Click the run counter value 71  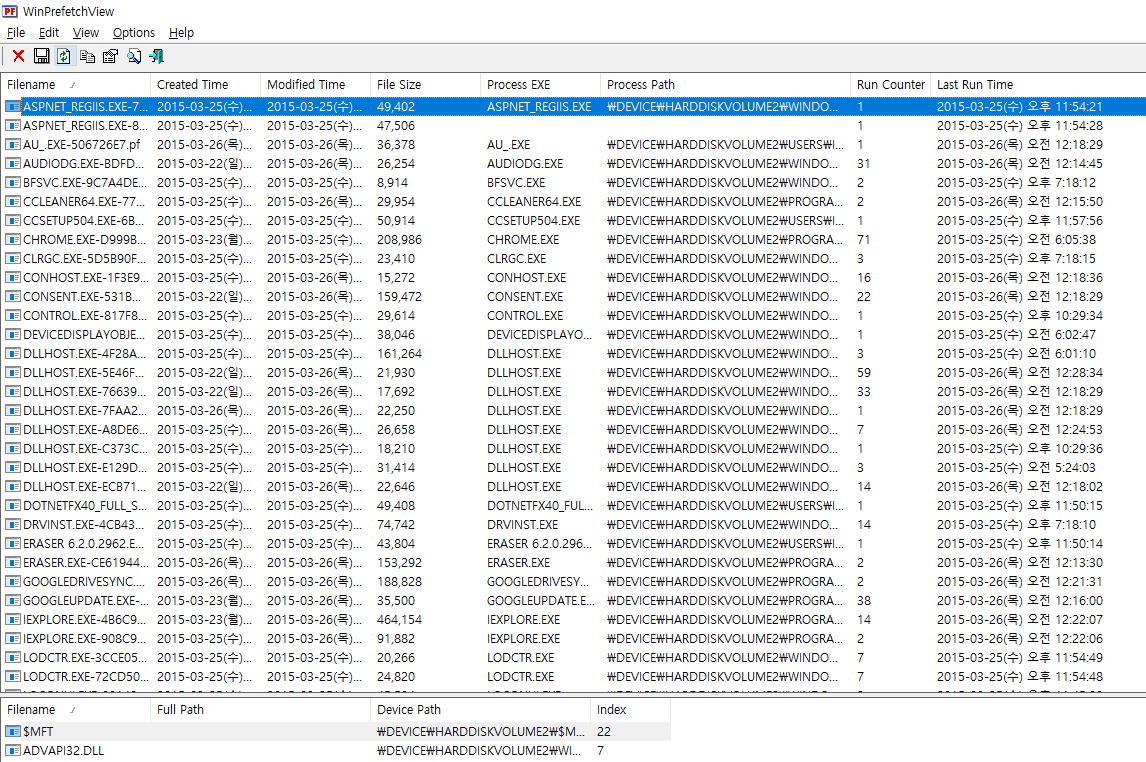(x=863, y=240)
